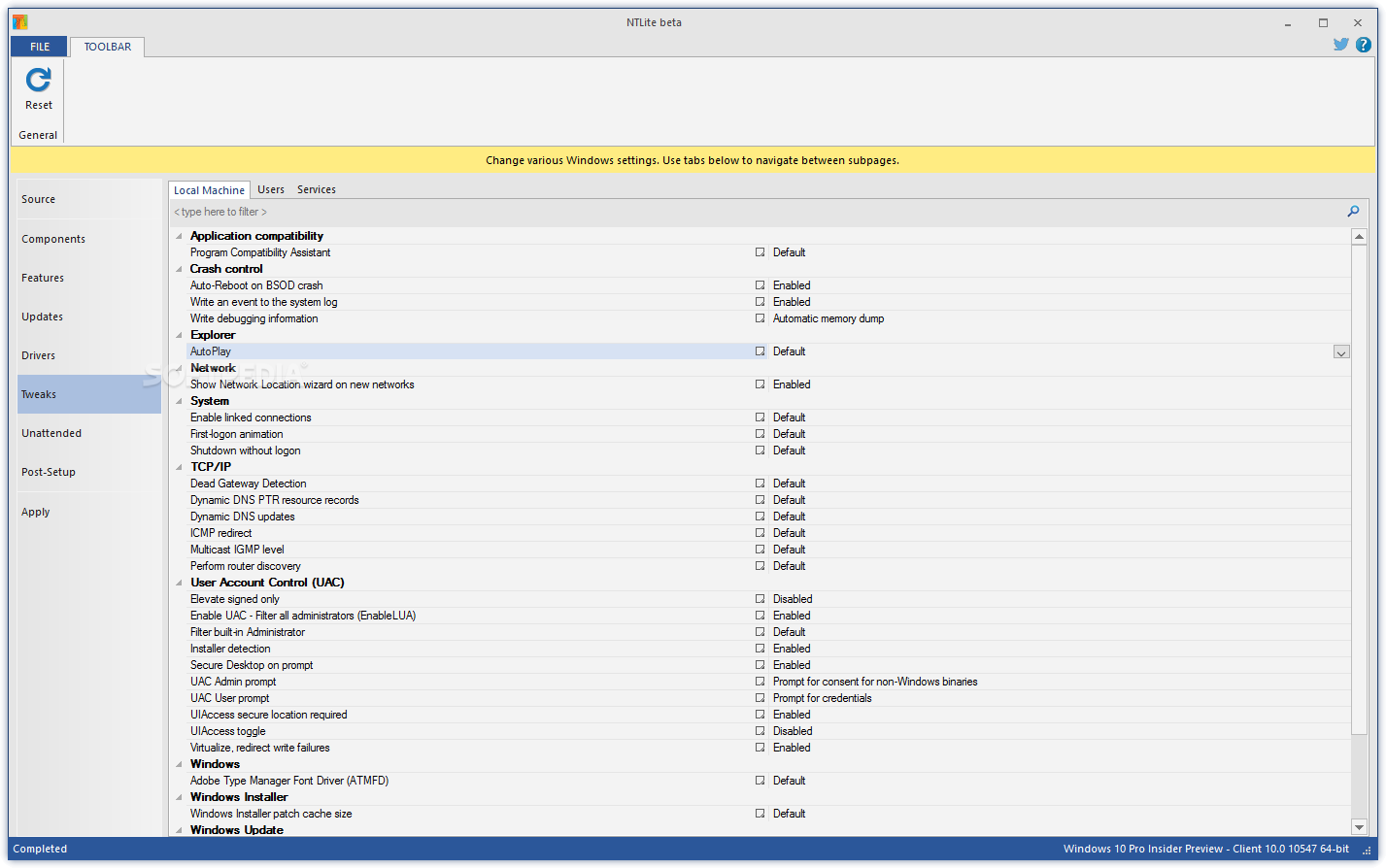
Task: Click the Reset refresh icon
Action: 39,80
